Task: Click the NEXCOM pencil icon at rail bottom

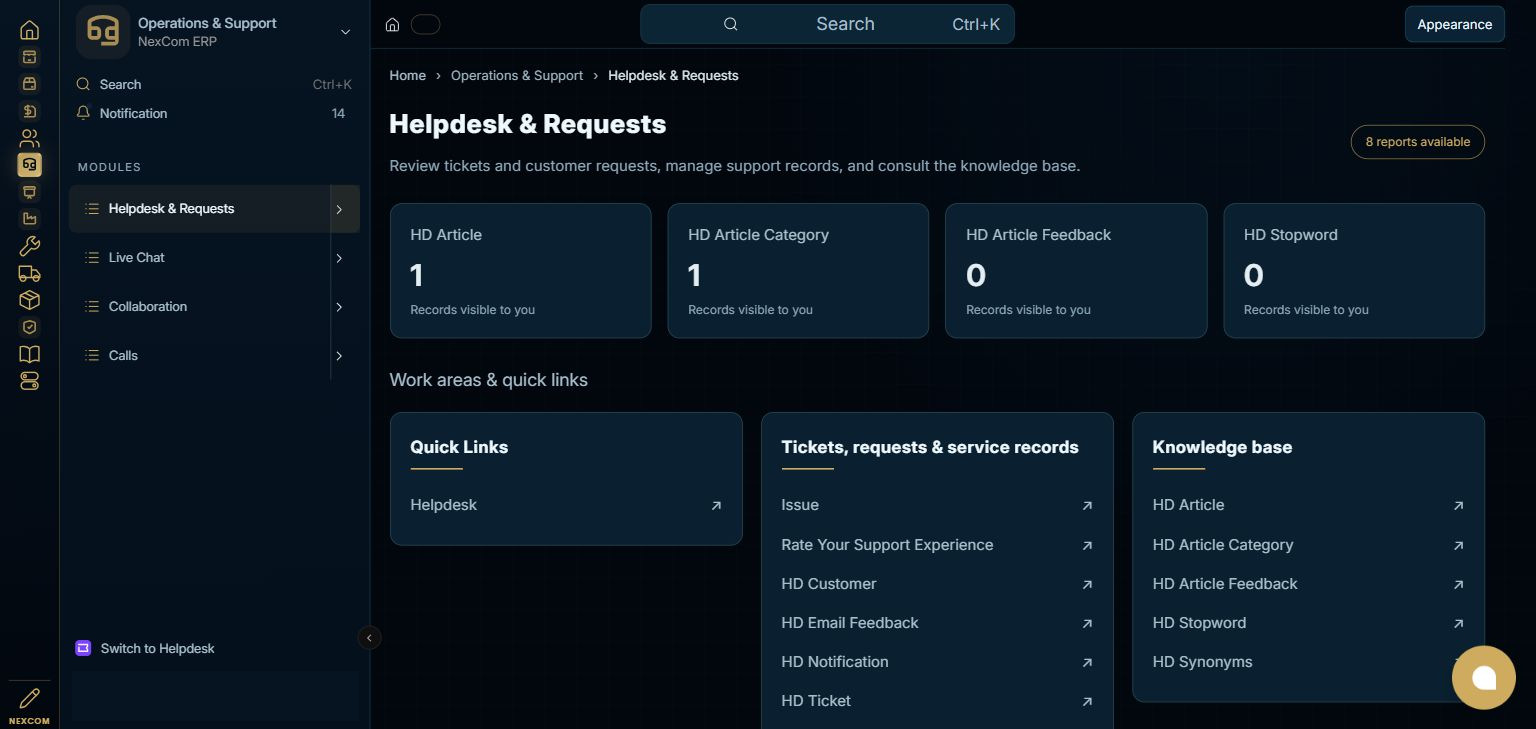Action: (x=29, y=698)
